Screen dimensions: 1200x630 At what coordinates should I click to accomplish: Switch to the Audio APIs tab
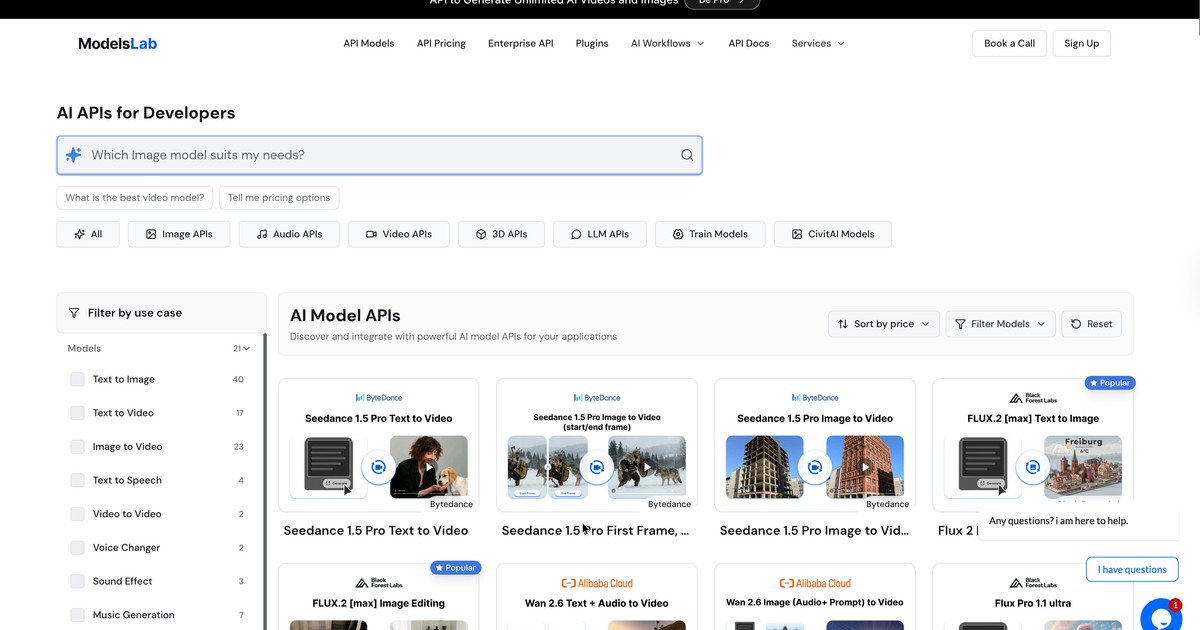click(289, 234)
